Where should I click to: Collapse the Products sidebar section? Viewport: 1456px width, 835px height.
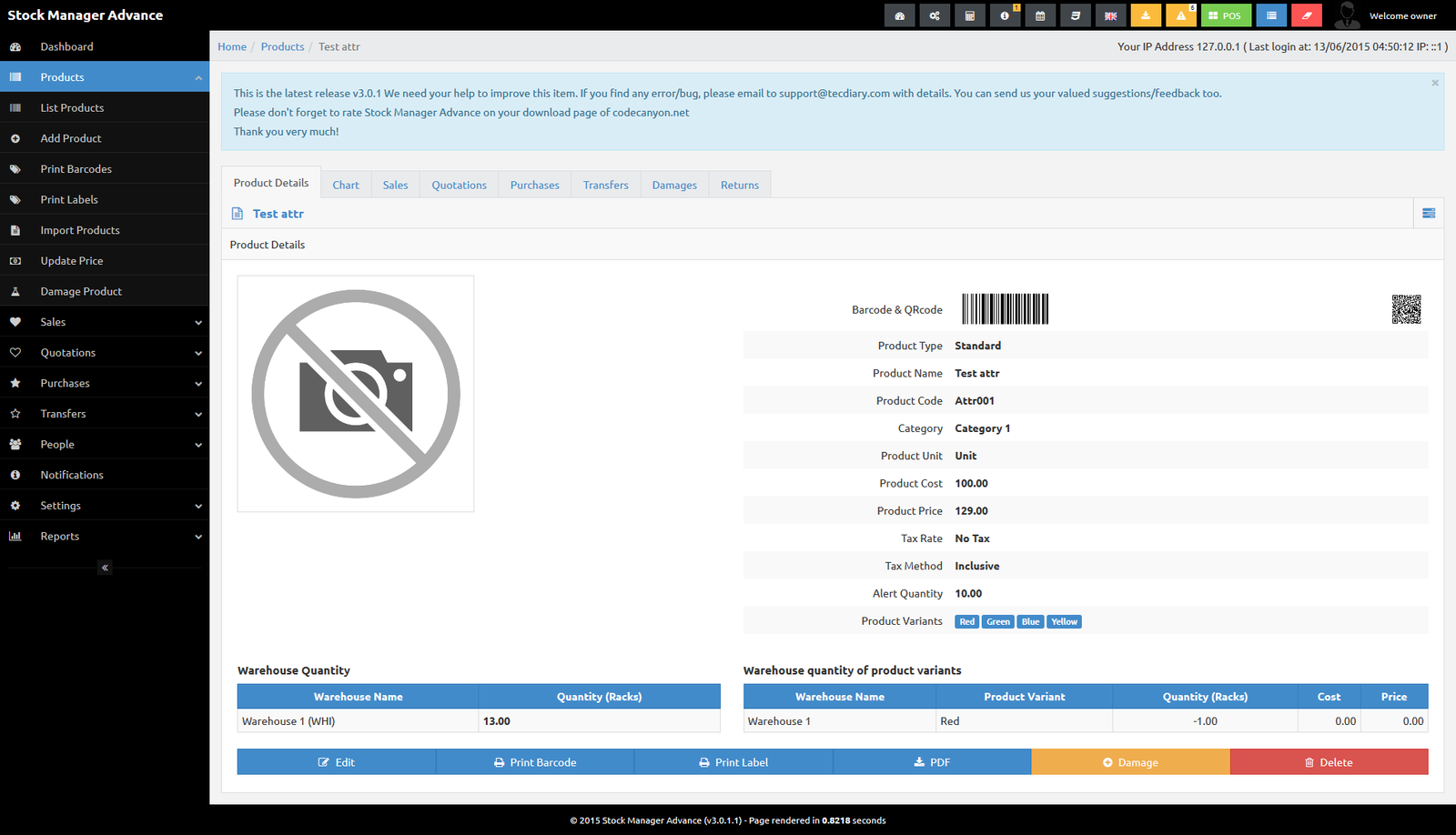[x=105, y=77]
